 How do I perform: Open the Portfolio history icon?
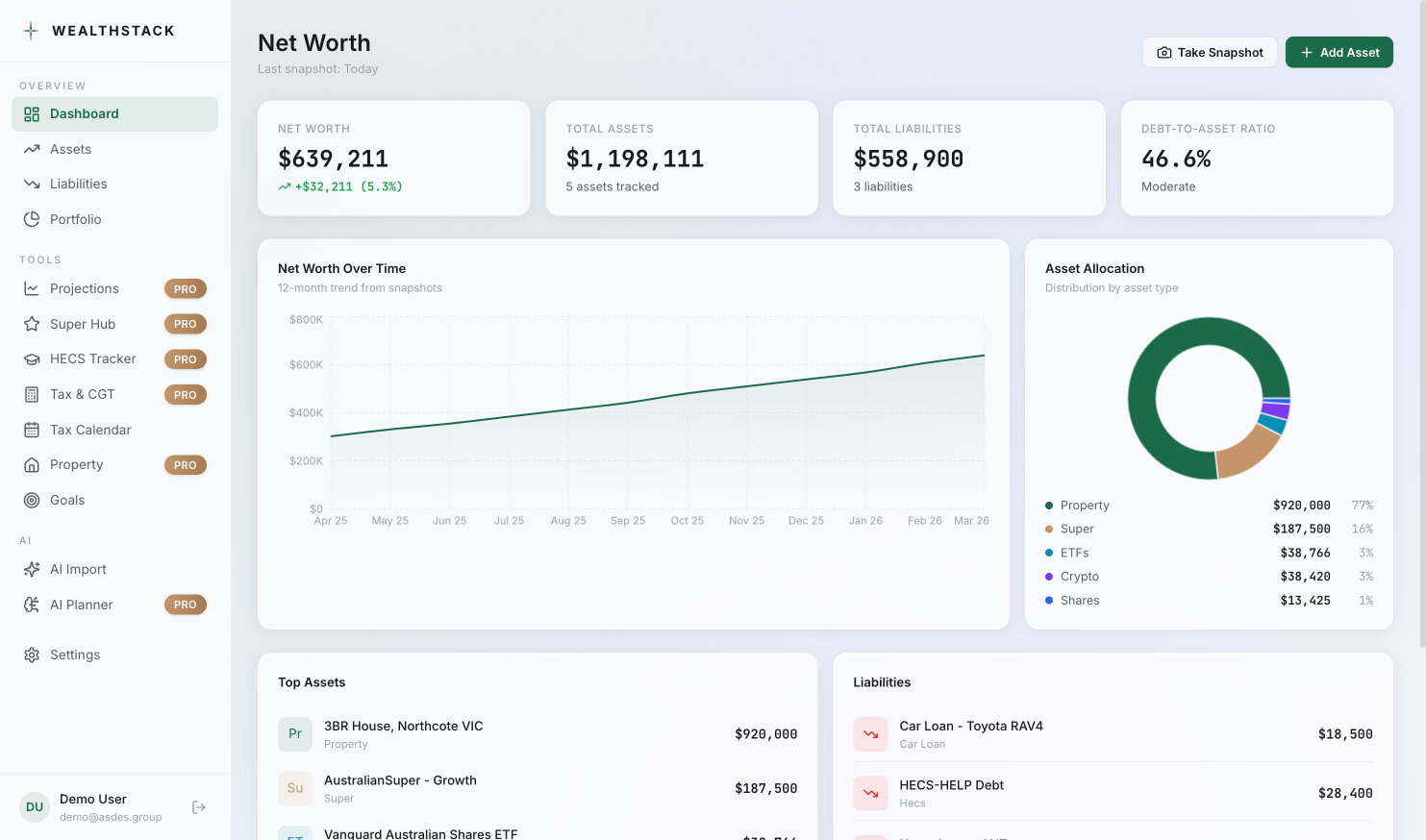click(32, 219)
